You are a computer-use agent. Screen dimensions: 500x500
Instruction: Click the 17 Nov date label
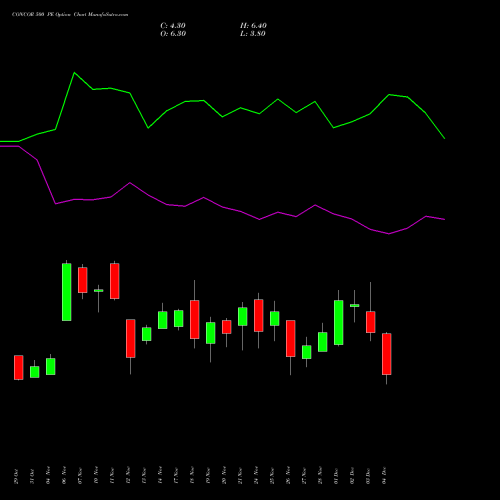176,475
